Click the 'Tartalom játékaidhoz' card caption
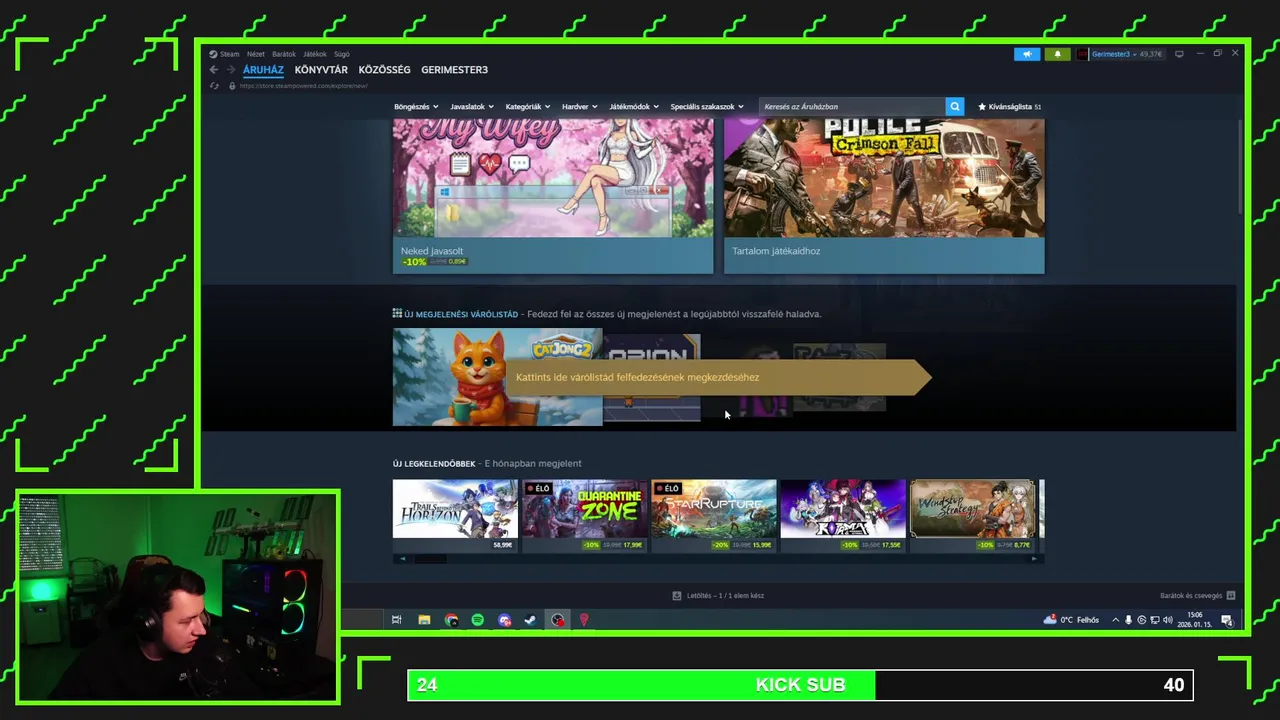This screenshot has height=720, width=1280. (x=776, y=251)
